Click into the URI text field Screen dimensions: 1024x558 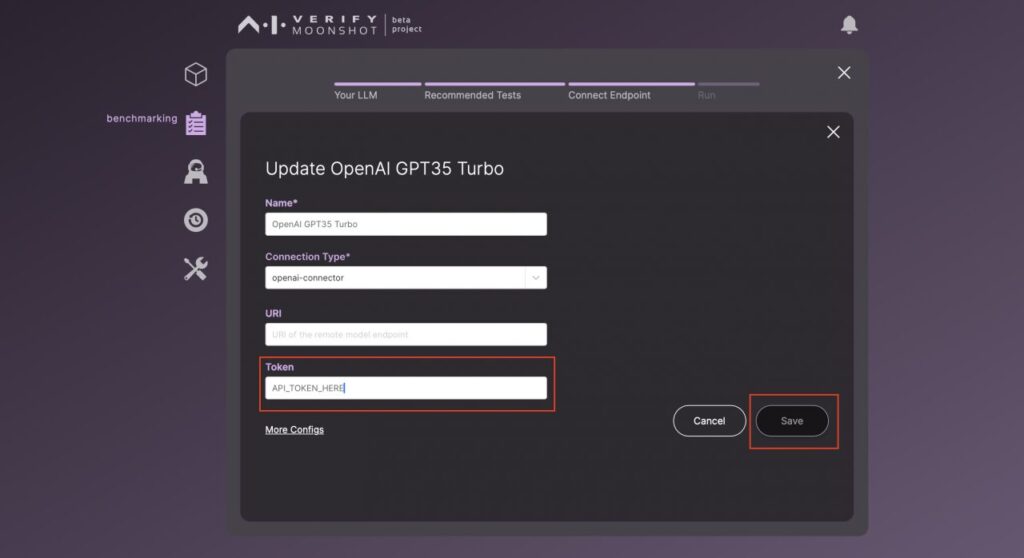coord(405,334)
